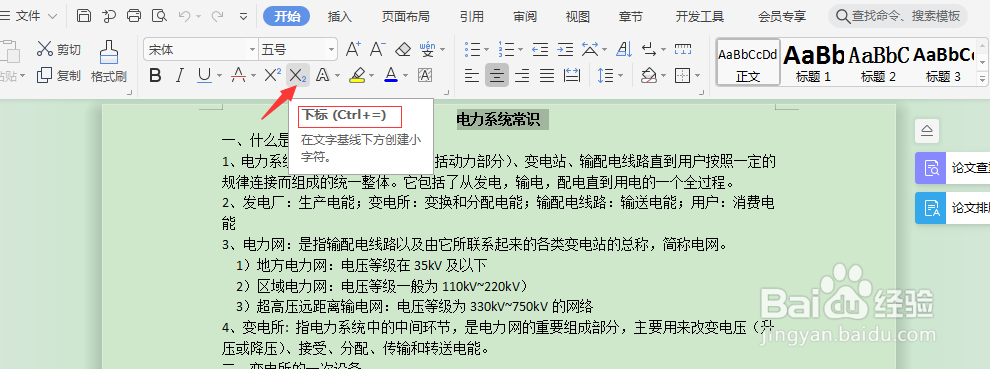Toggle align left paragraph
Screen dimensions: 990x369
point(472,76)
